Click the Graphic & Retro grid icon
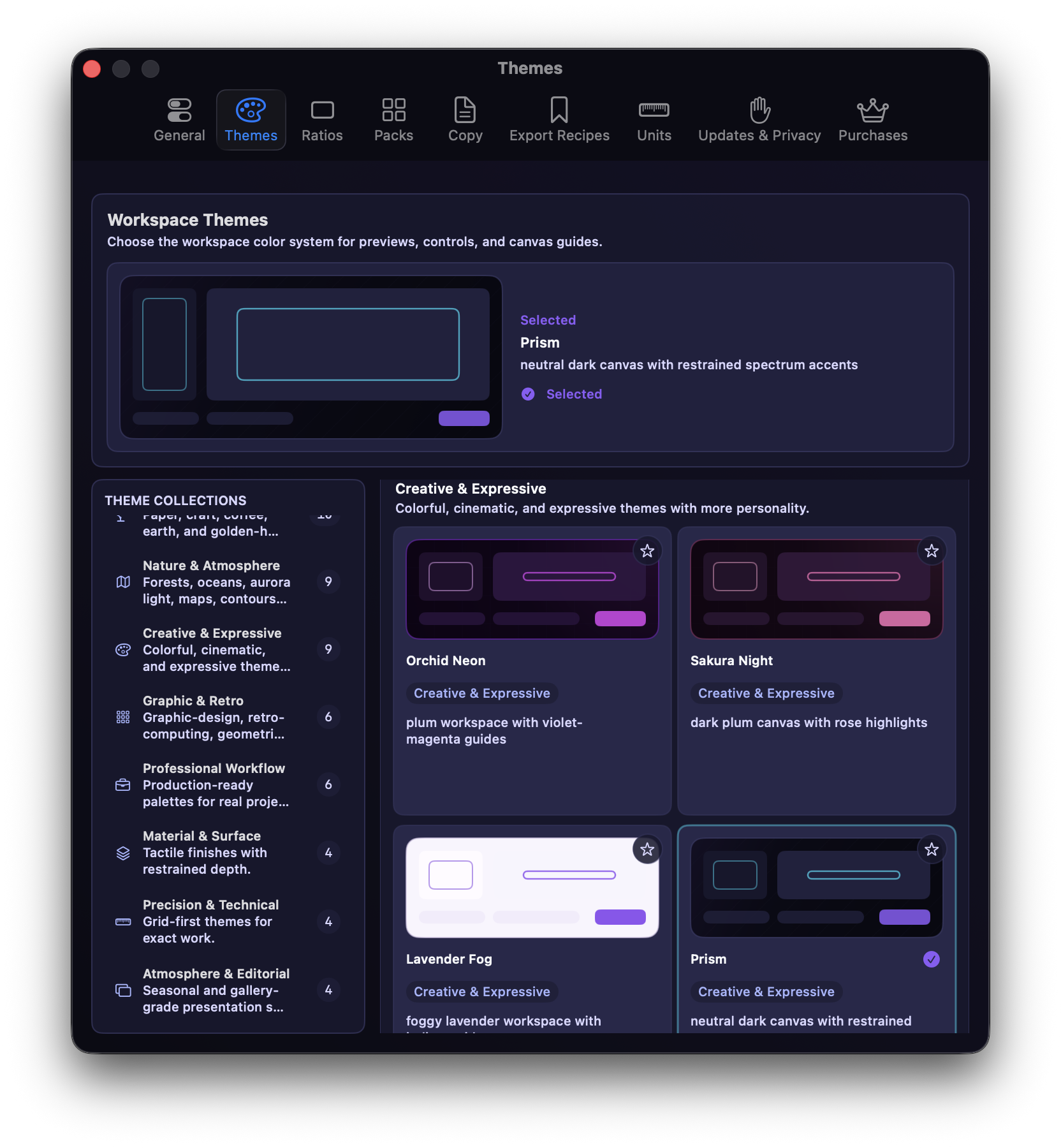This screenshot has height=1148, width=1061. click(123, 717)
